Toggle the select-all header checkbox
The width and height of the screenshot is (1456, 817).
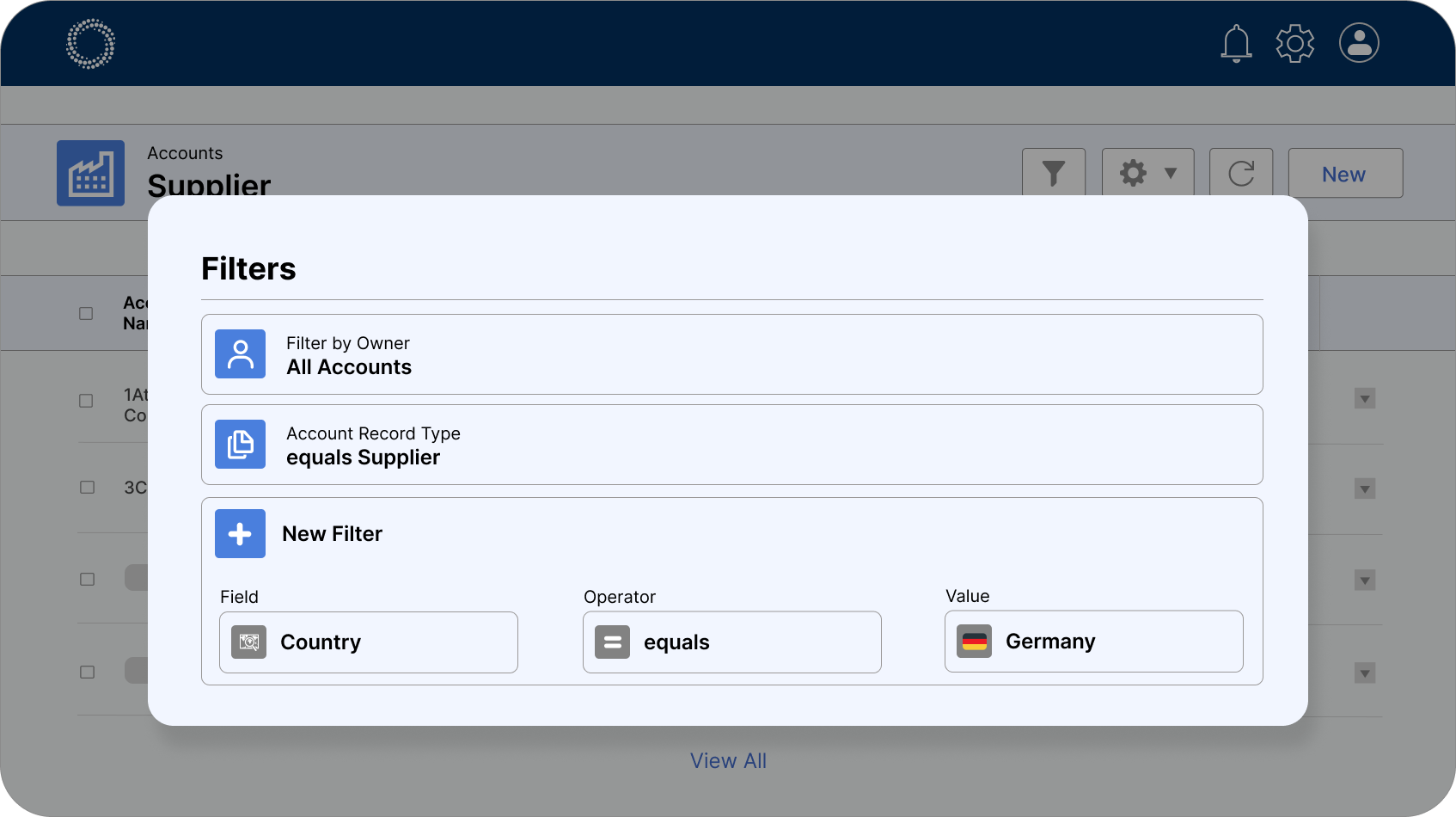point(86,313)
